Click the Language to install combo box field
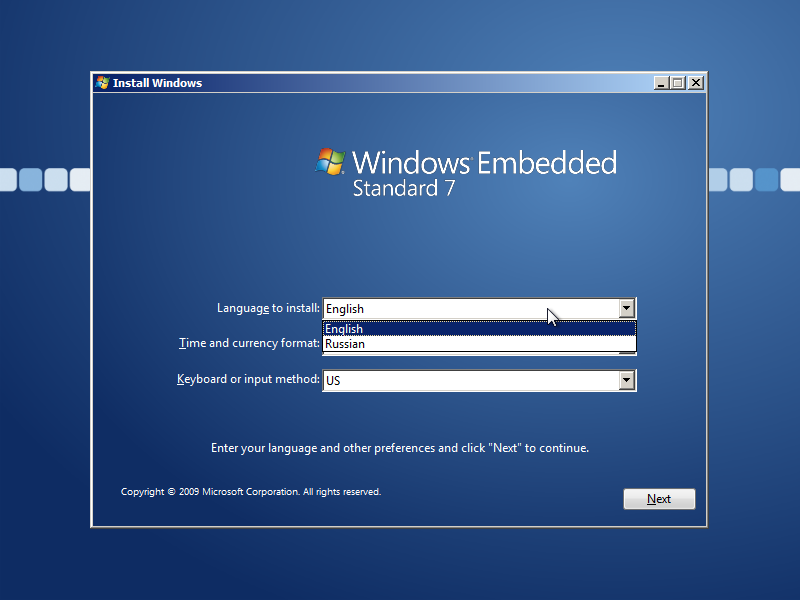 [479, 309]
